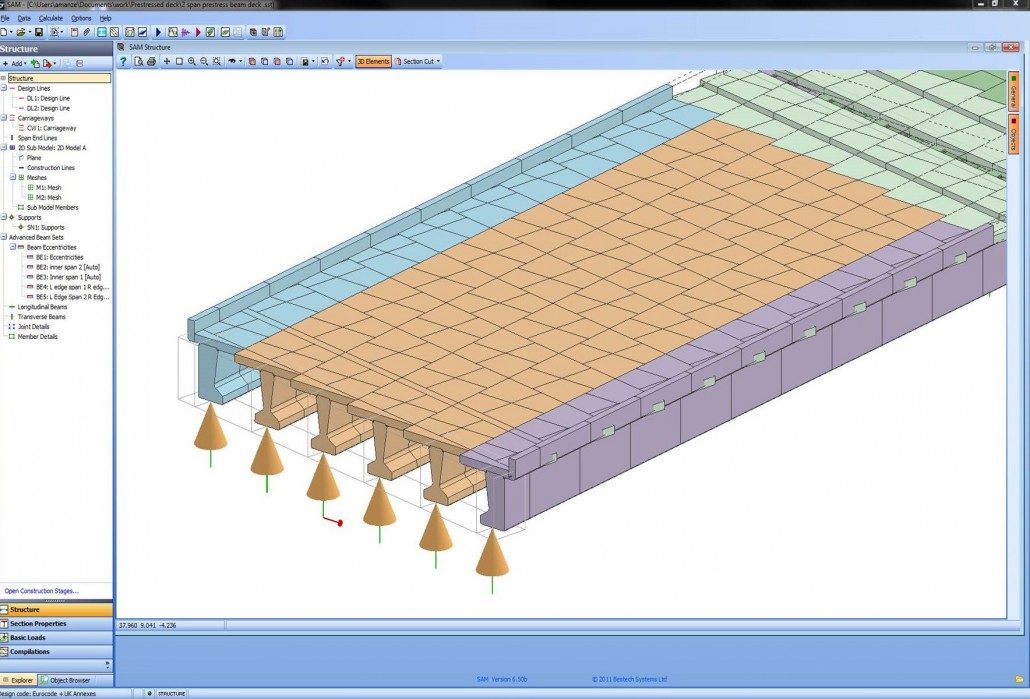Click the Save icon in main toolbar

coord(39,32)
